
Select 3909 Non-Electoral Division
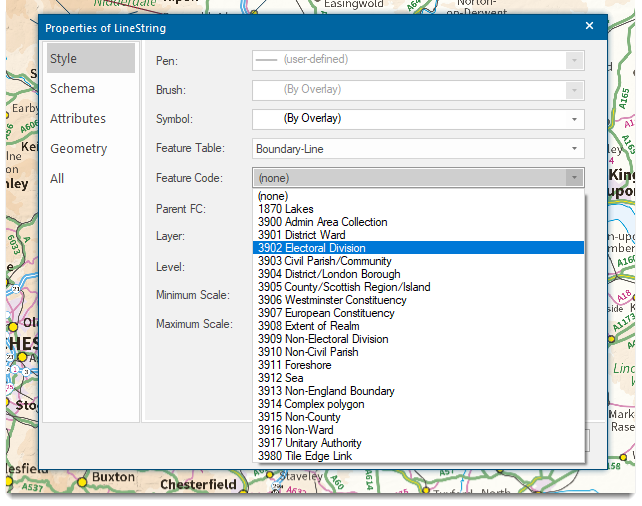[x=418, y=339]
